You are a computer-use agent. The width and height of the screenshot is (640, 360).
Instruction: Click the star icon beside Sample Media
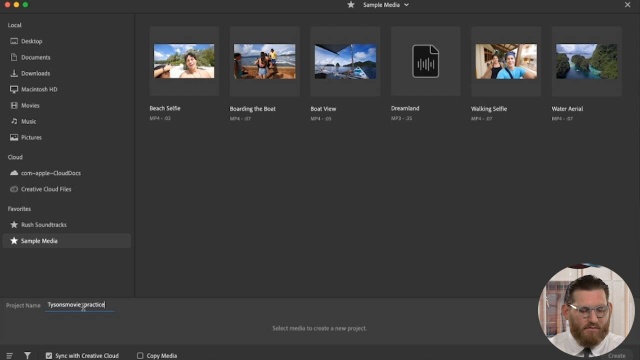point(14,241)
